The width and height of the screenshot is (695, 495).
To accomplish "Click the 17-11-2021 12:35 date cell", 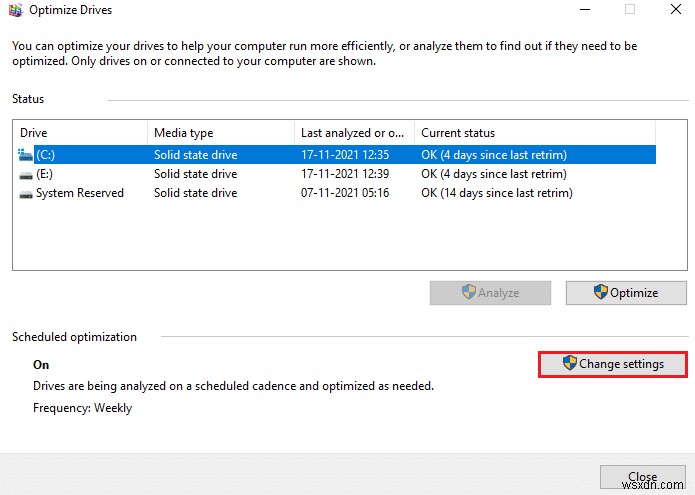I will (x=345, y=155).
